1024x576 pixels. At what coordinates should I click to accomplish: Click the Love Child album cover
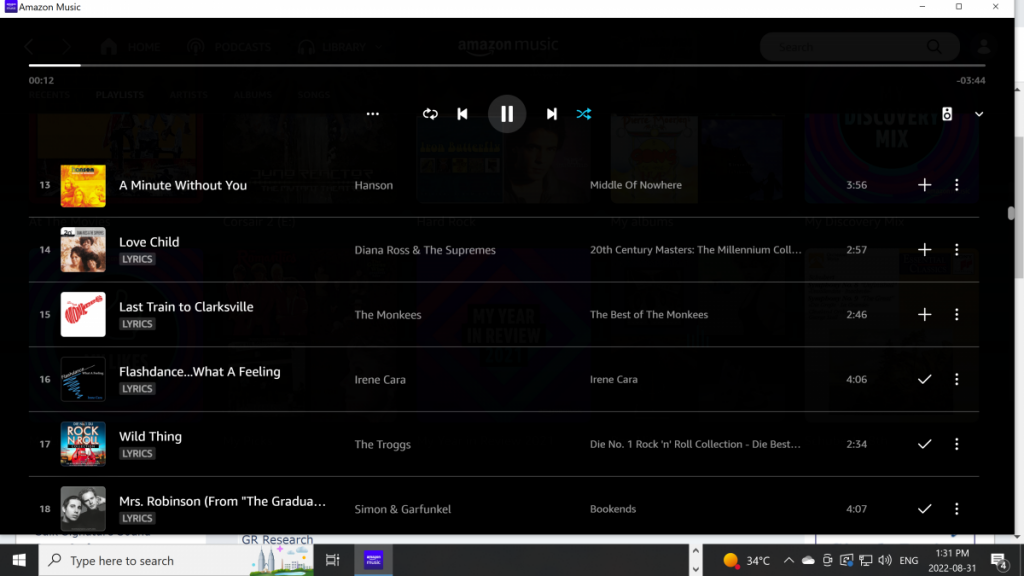point(83,249)
